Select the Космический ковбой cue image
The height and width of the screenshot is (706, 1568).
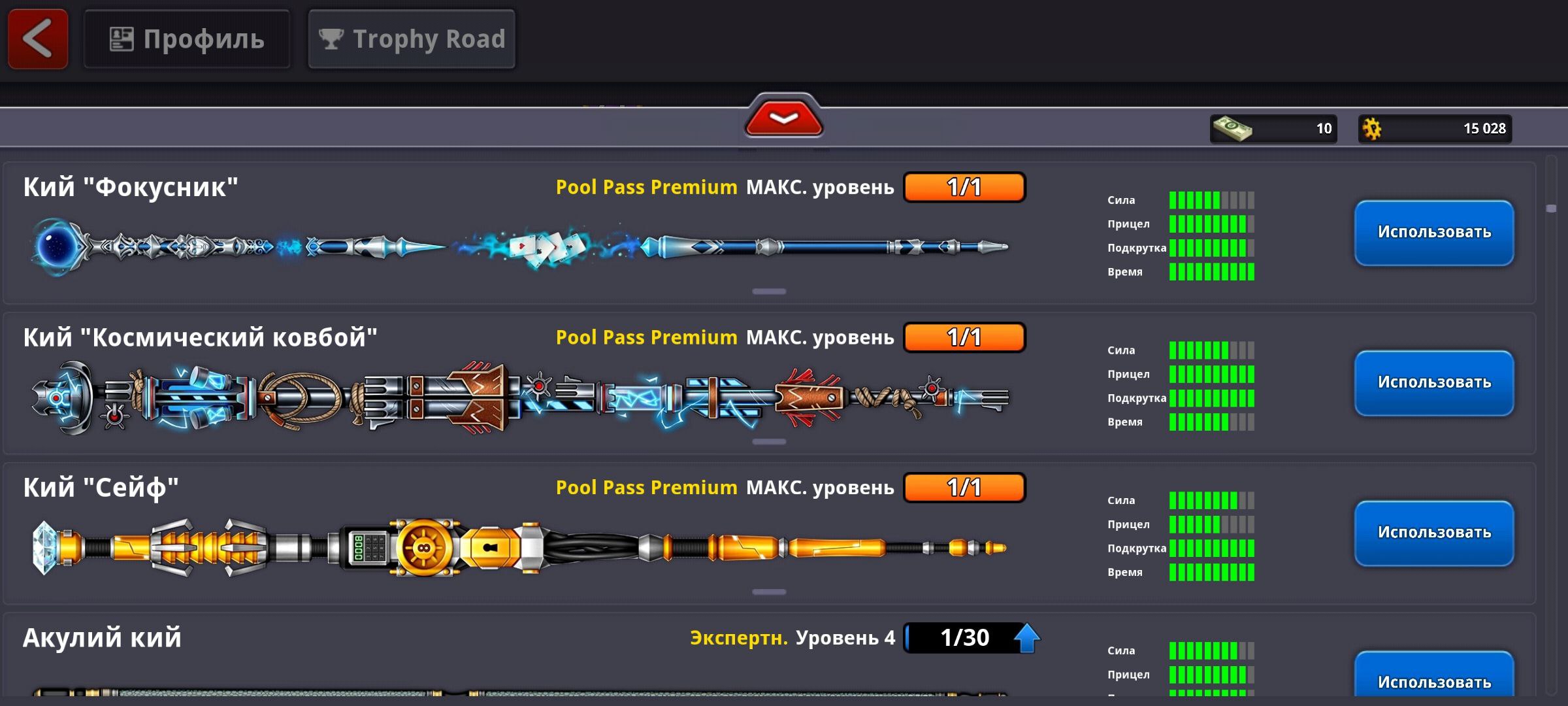[x=520, y=397]
